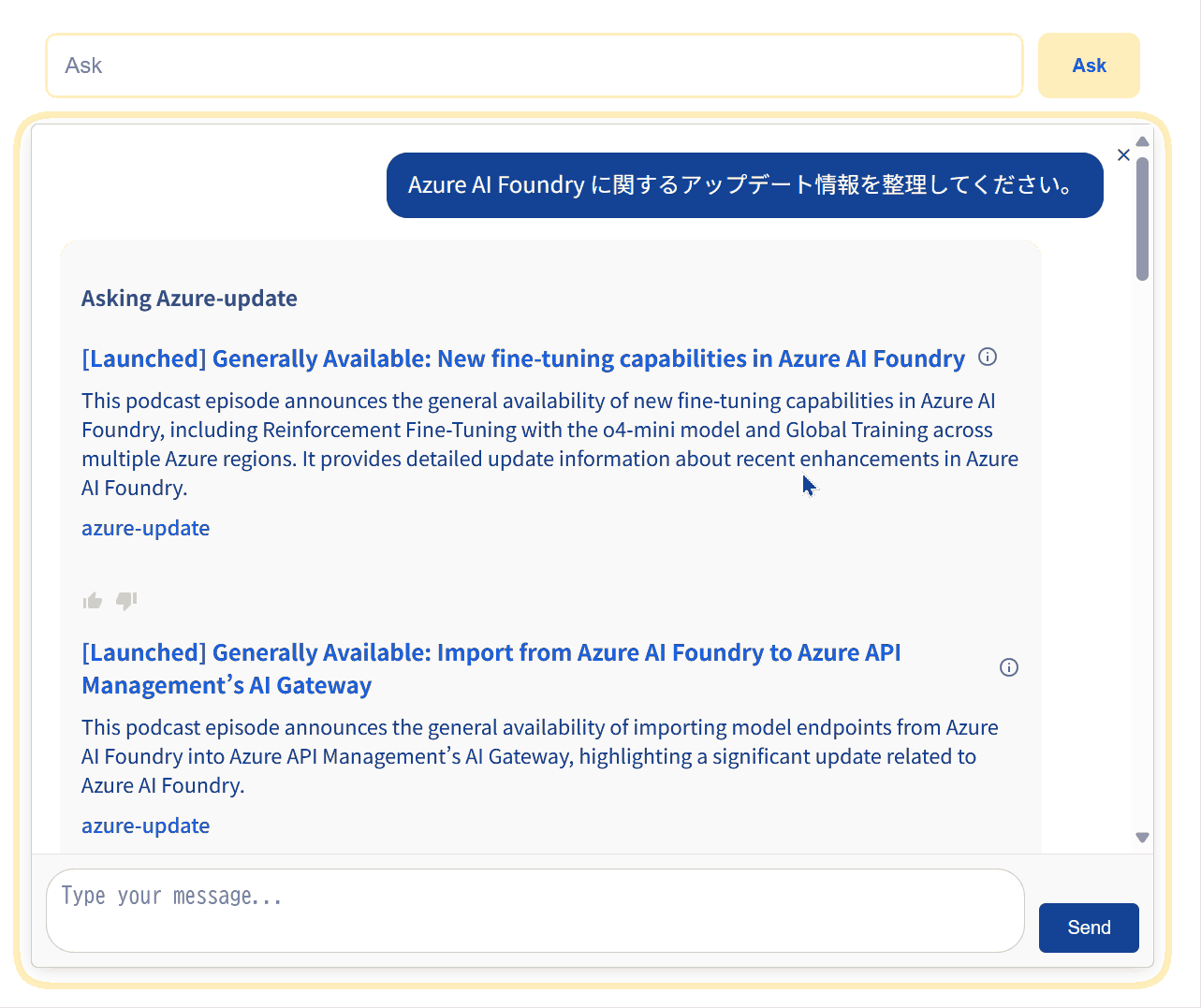Open info icon beside fine-tuning capabilities title

coord(988,357)
